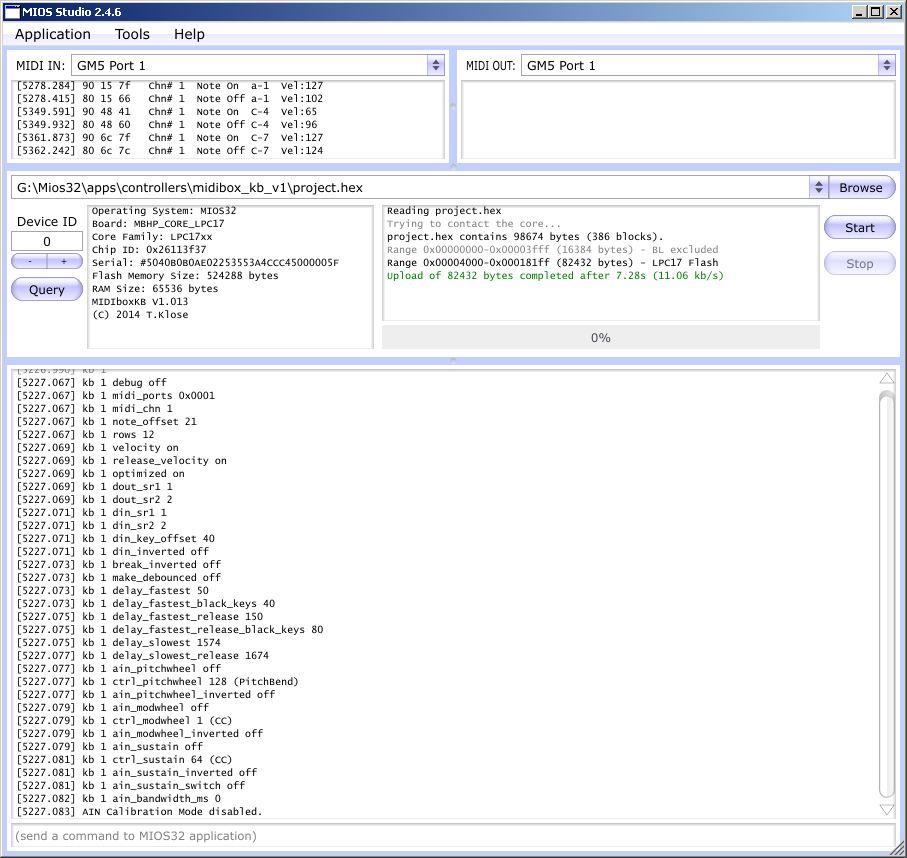Click terminal line 'kb 1 midi_ports 0x0001'
907x858 pixels.
[x=116, y=396]
